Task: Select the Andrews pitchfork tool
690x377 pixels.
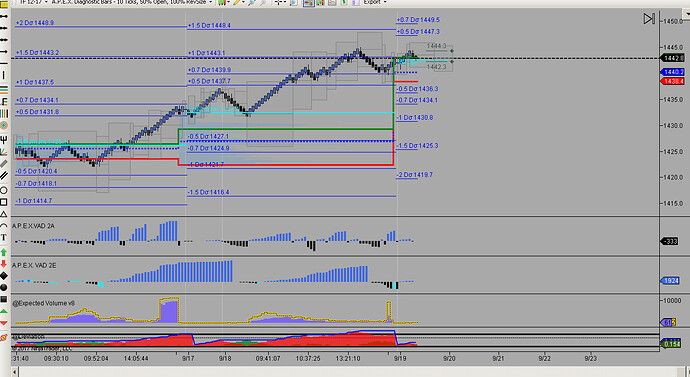Action: coord(4,140)
